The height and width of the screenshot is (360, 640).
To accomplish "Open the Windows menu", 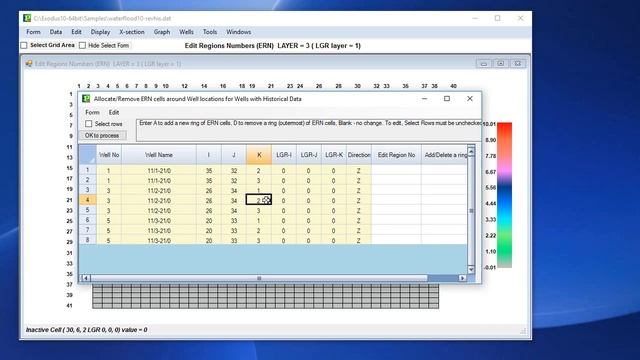I will coord(239,32).
